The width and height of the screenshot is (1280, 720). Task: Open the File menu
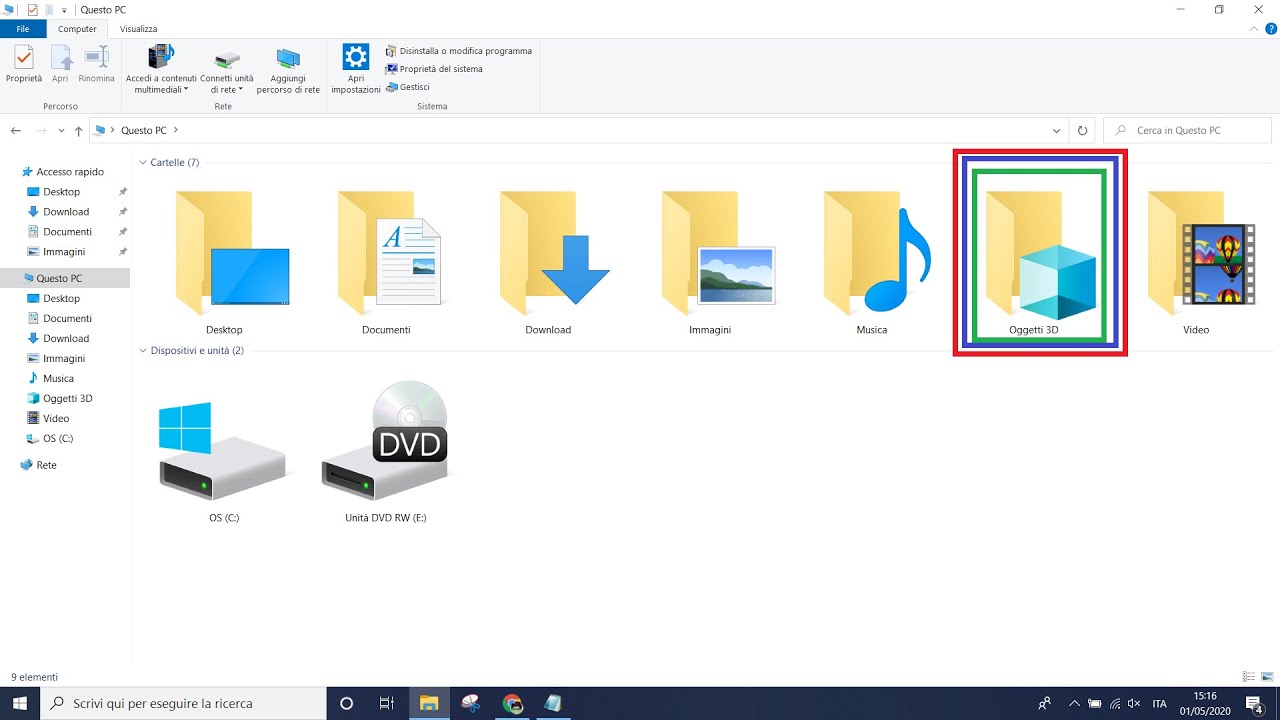[23, 28]
